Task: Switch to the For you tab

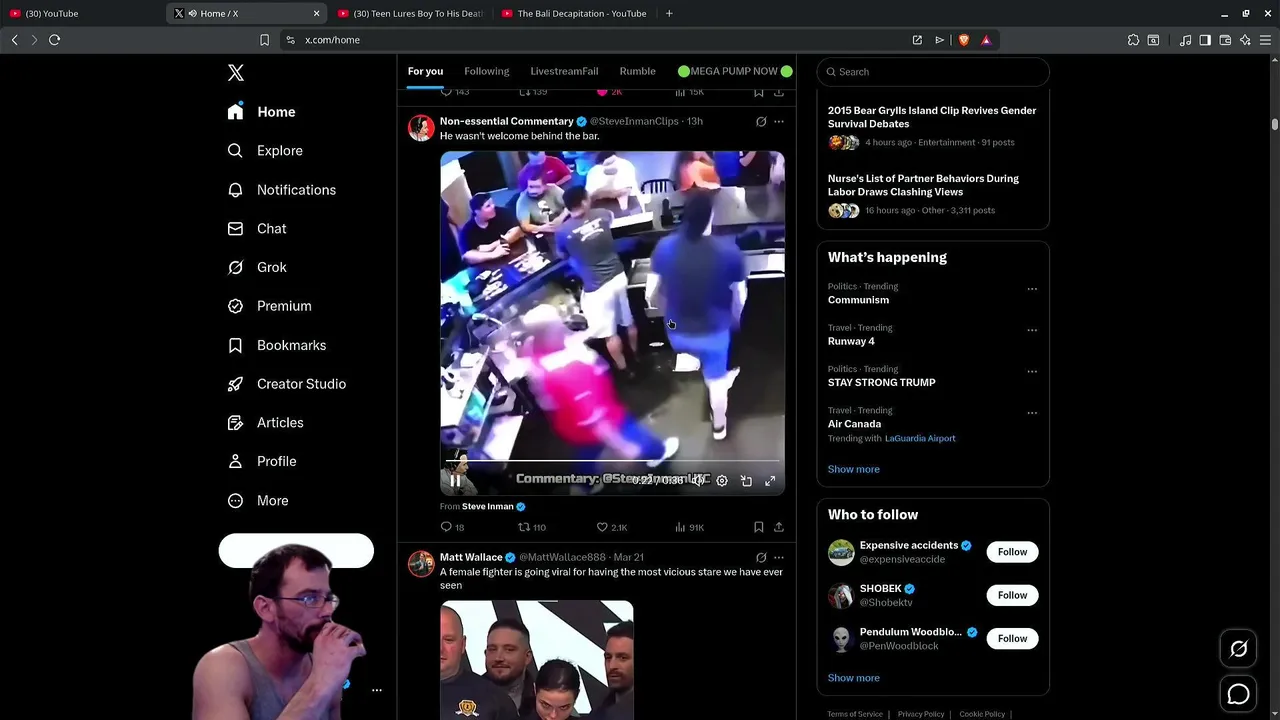Action: pos(425,71)
